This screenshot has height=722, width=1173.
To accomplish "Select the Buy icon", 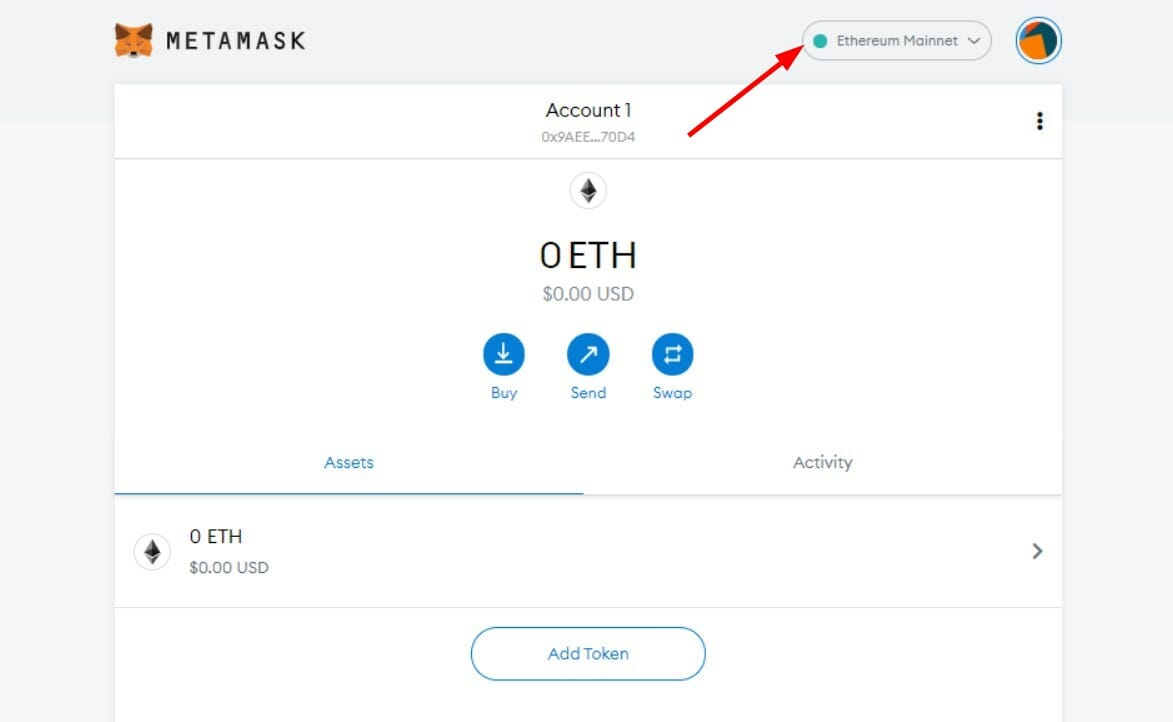I will pyautogui.click(x=503, y=354).
